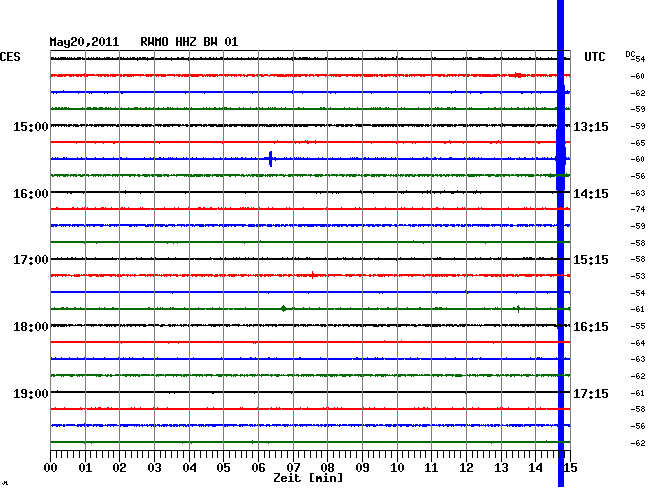Click the 16:00 time label

(31, 194)
